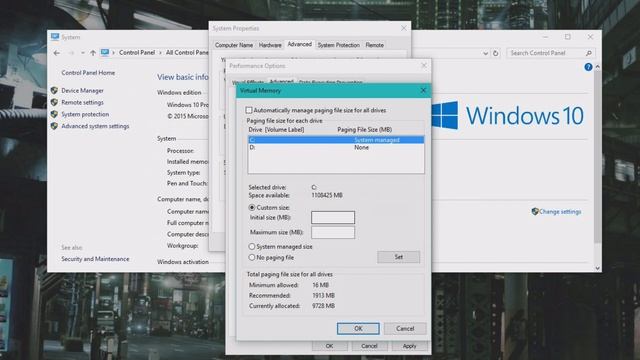Viewport: 640px width, 360px height.
Task: Click OK in Performance Options
Action: (x=329, y=346)
